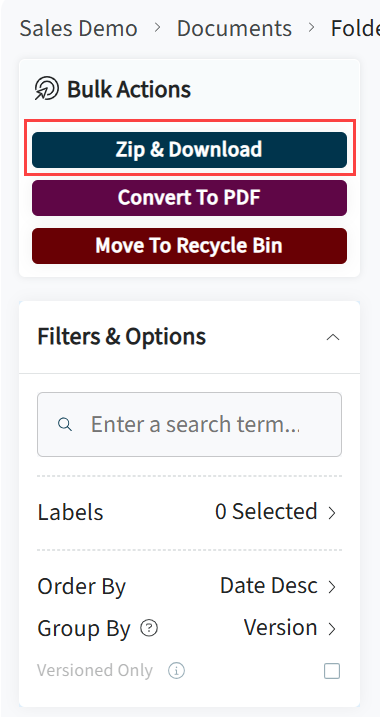Click the Zip & Download button
Viewport: 380px width, 717px height.
pyautogui.click(x=189, y=150)
